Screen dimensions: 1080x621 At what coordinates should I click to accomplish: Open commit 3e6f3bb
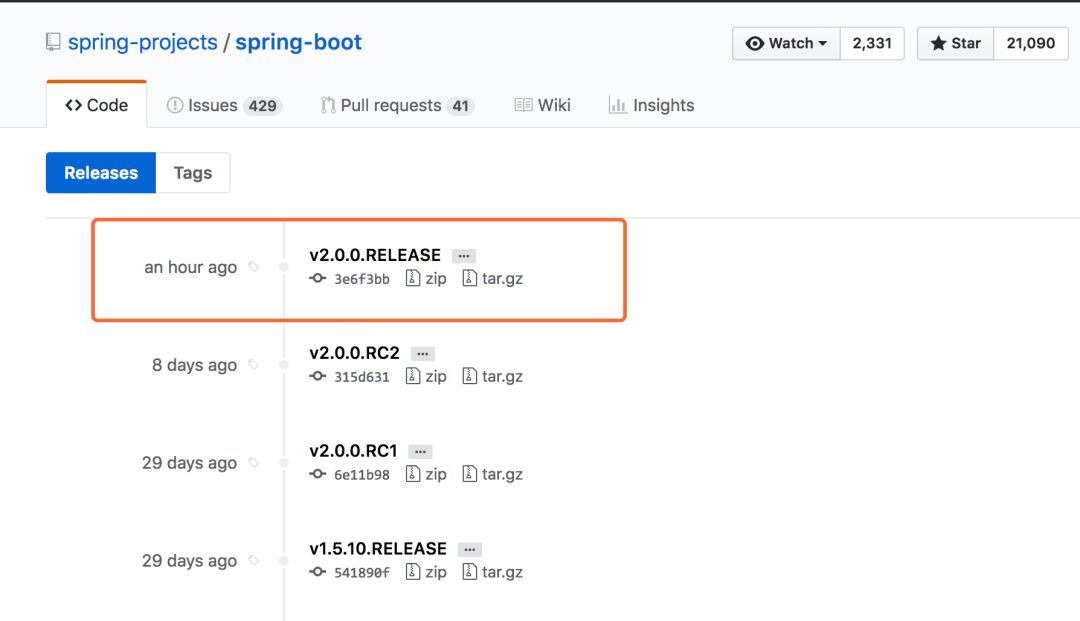pos(362,279)
